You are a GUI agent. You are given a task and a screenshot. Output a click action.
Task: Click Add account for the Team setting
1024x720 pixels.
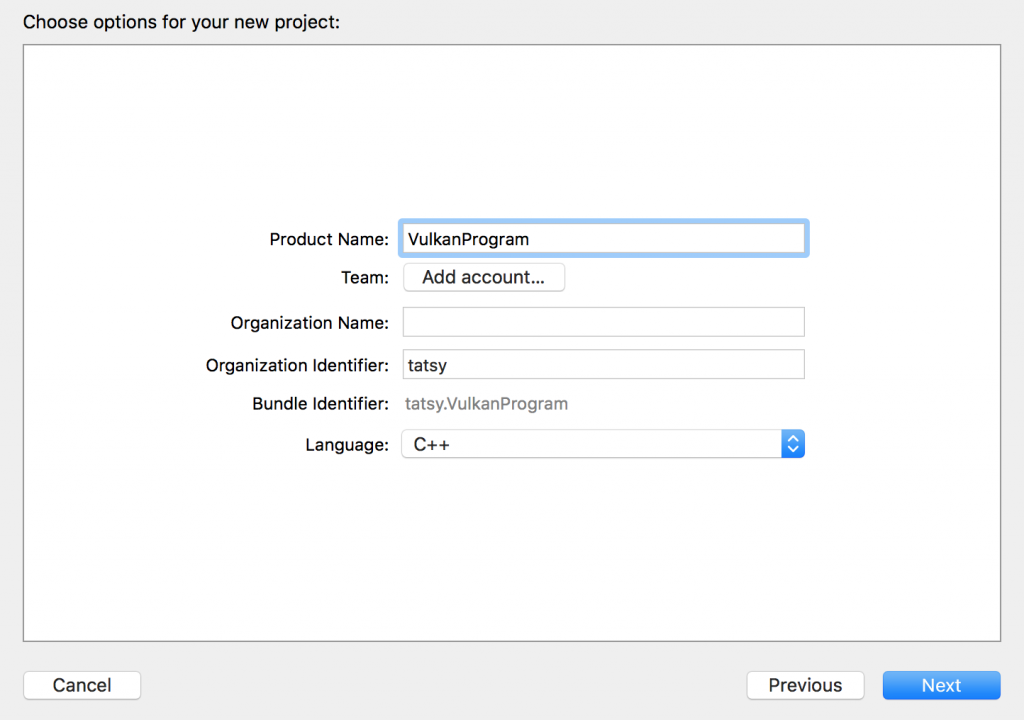484,277
